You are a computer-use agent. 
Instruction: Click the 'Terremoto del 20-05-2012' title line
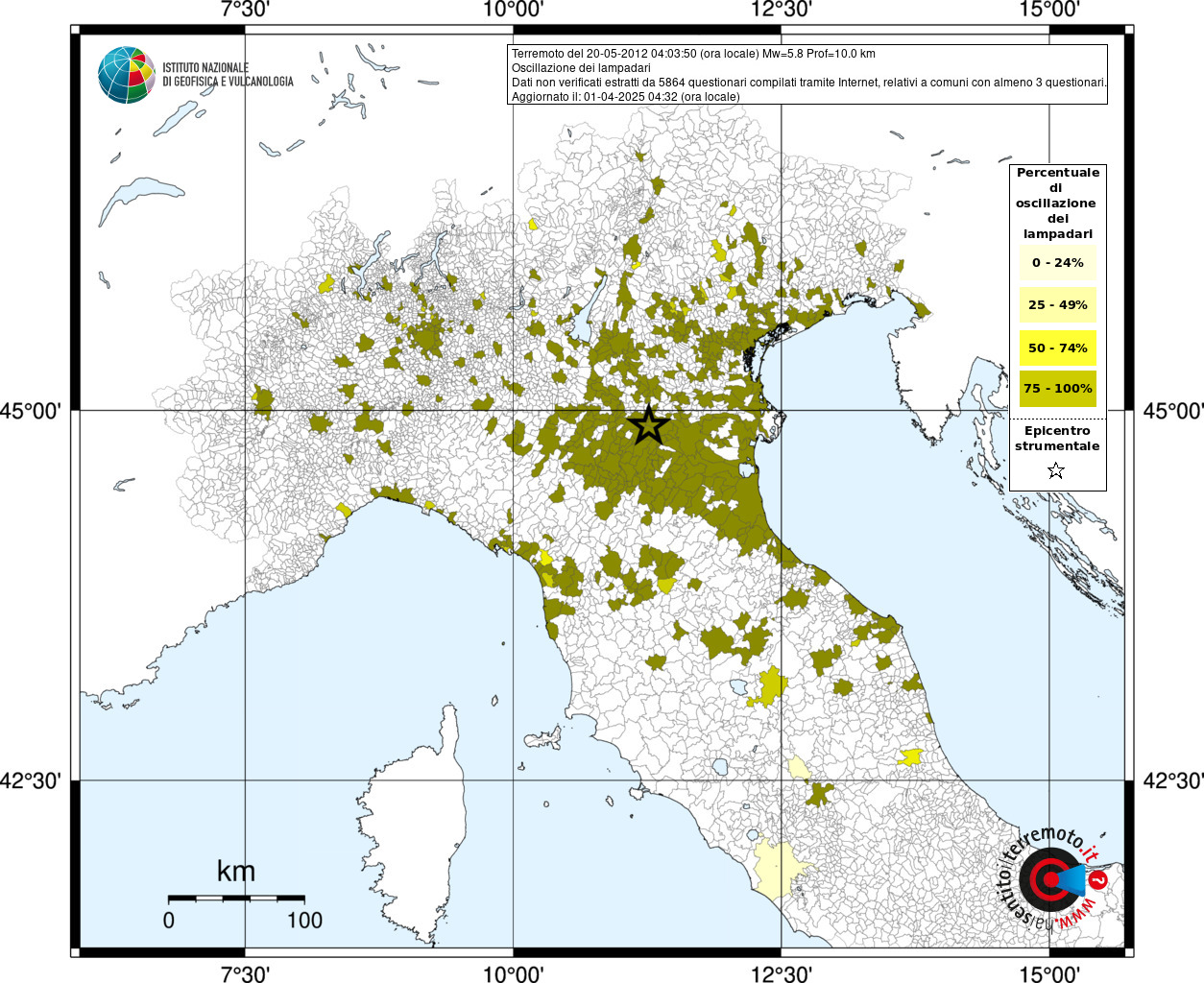(x=693, y=54)
